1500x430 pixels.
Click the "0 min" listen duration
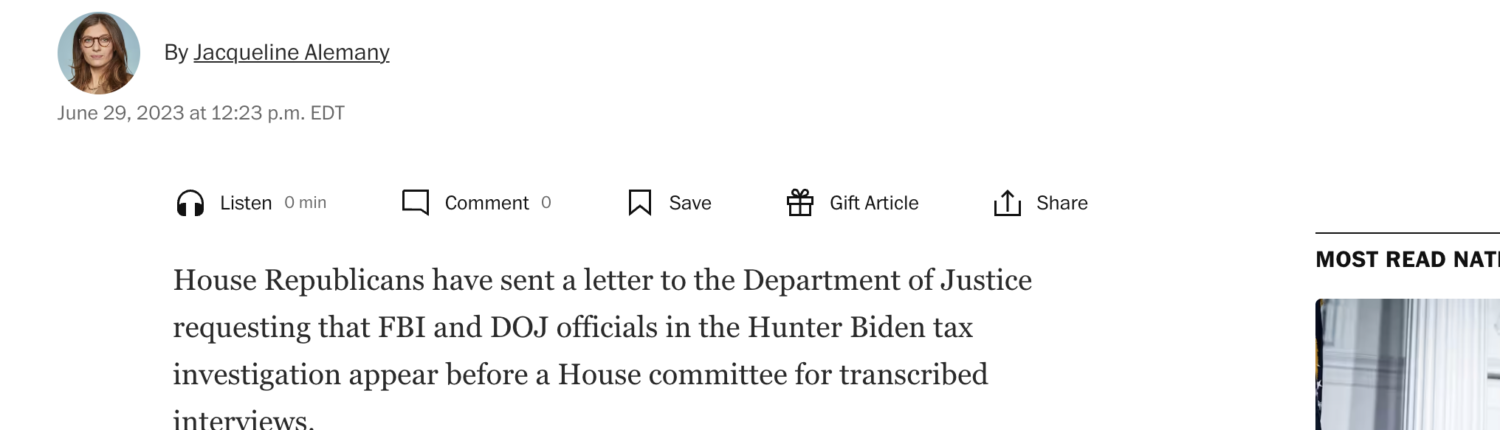[305, 203]
